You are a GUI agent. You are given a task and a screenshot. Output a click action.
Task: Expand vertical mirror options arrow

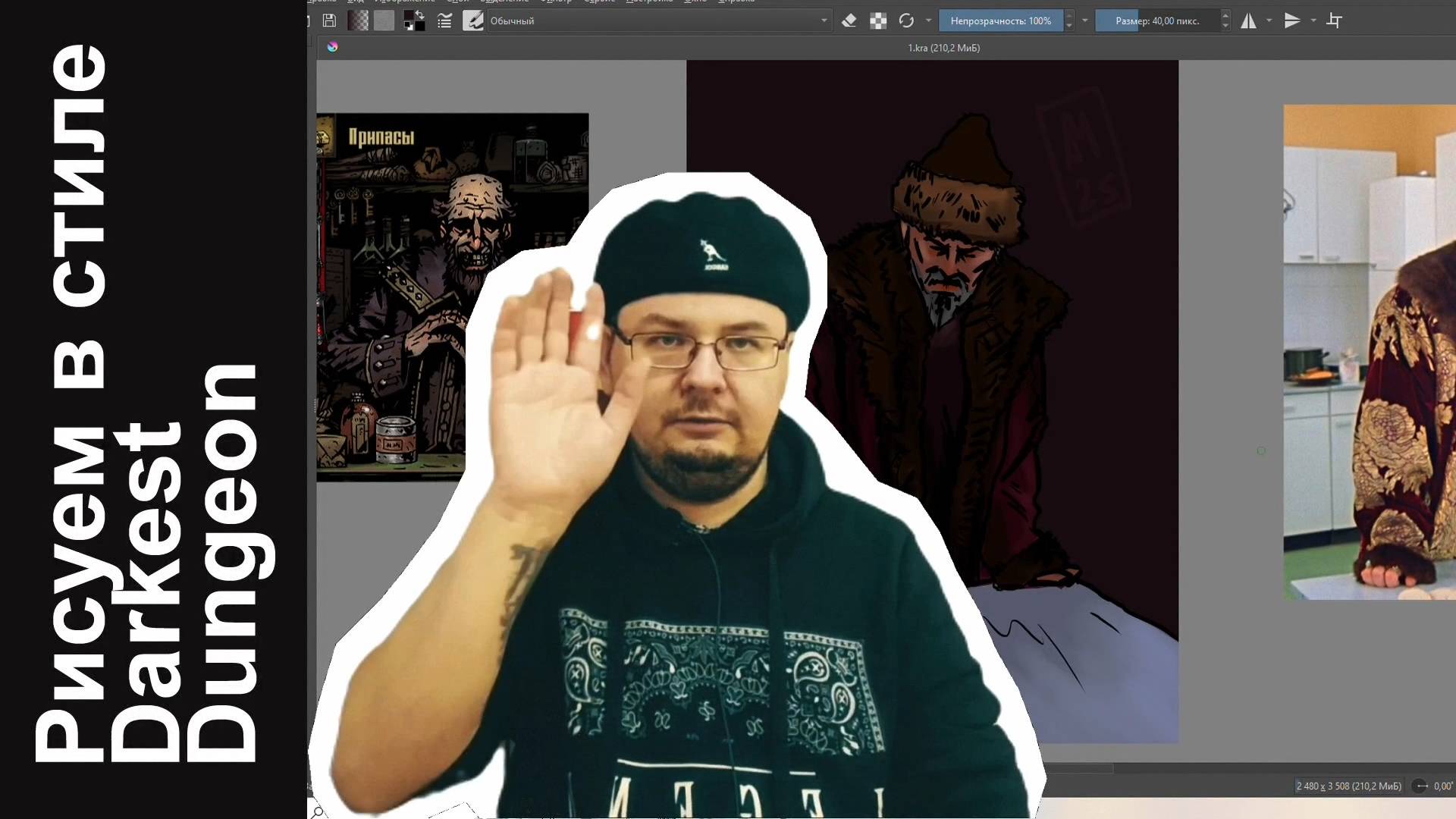1313,20
